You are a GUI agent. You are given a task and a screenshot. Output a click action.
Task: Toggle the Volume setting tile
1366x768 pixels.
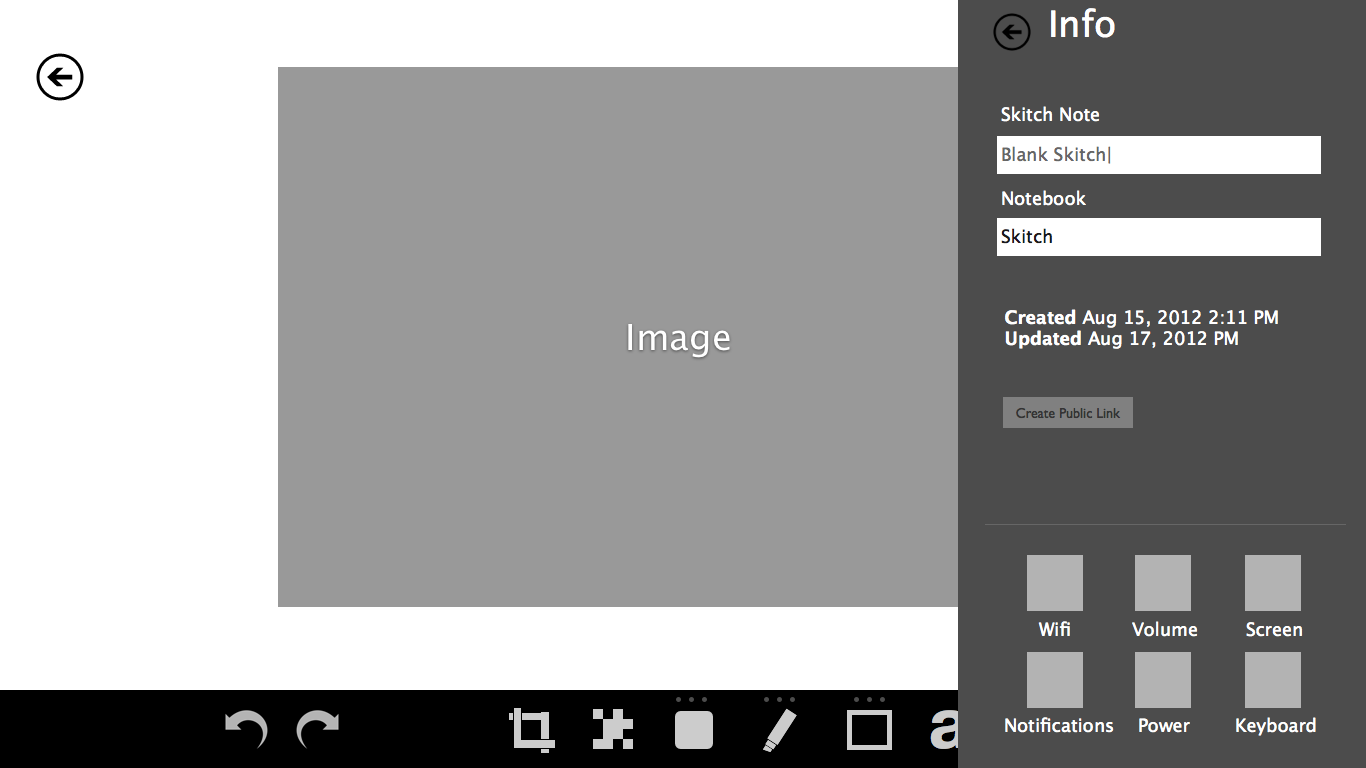1163,583
